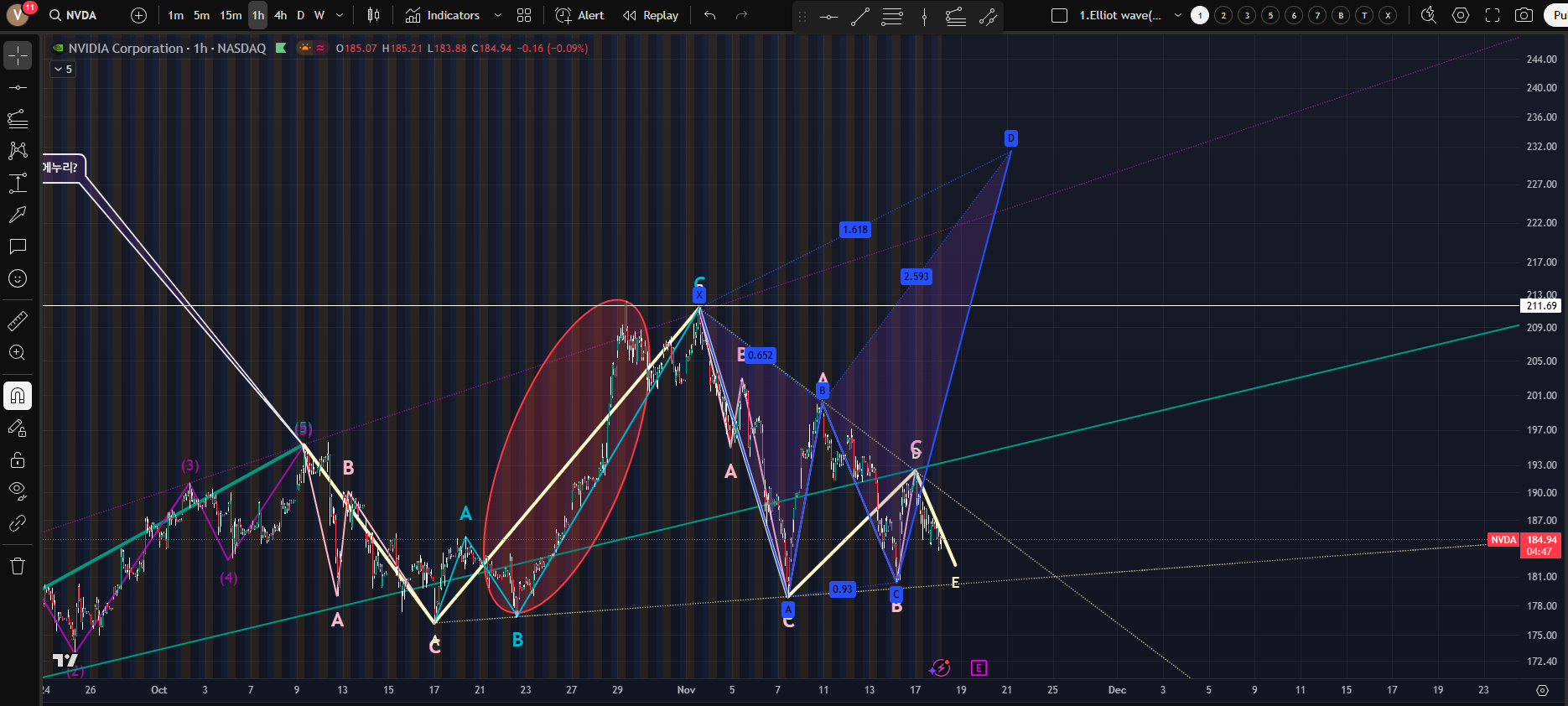Select the brush drawing tool
1568x706 pixels.
tap(18, 215)
